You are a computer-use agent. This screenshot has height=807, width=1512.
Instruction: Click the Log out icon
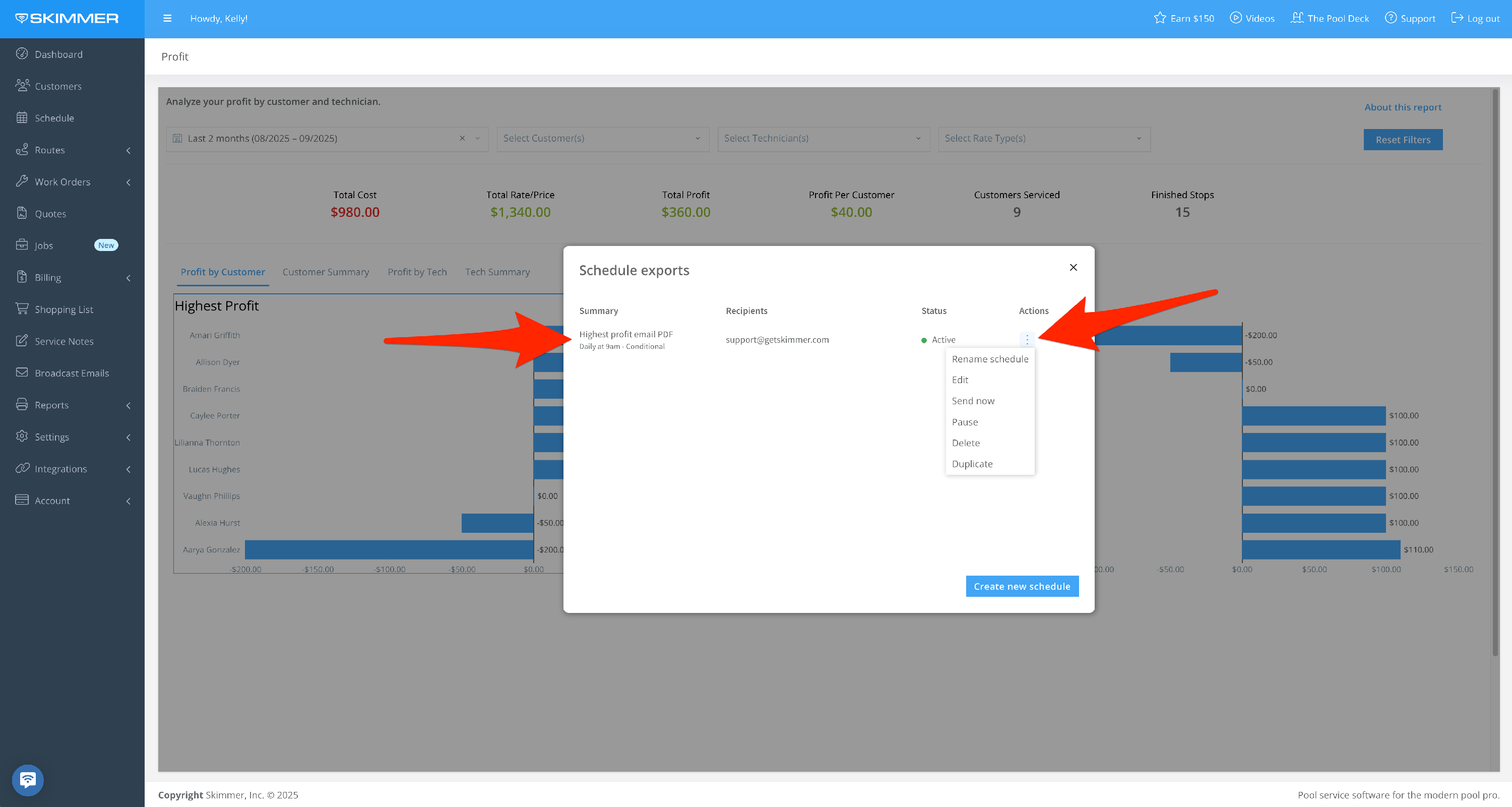click(x=1457, y=18)
